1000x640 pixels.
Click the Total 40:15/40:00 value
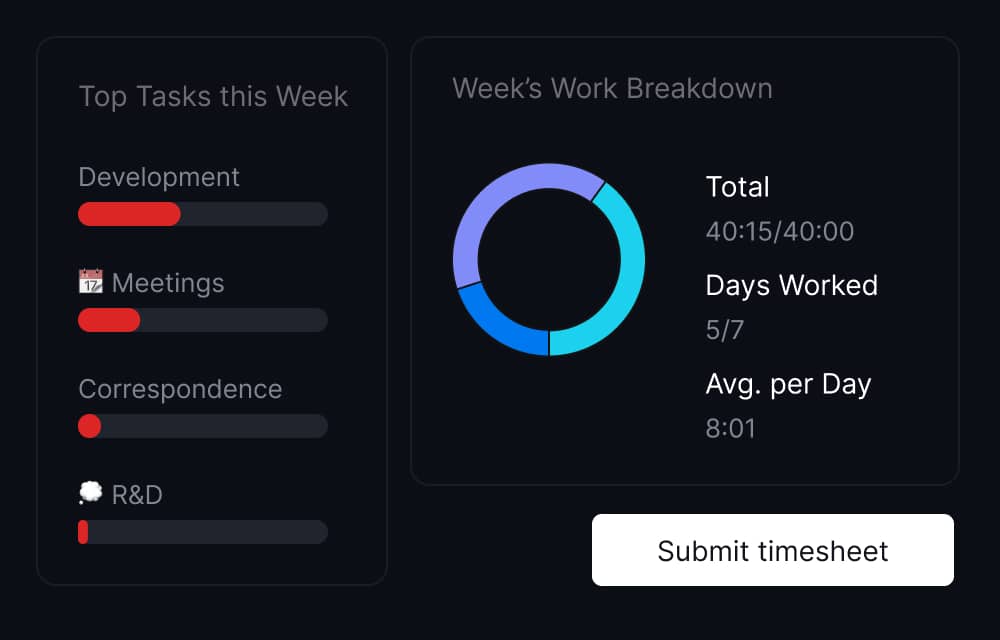[779, 231]
